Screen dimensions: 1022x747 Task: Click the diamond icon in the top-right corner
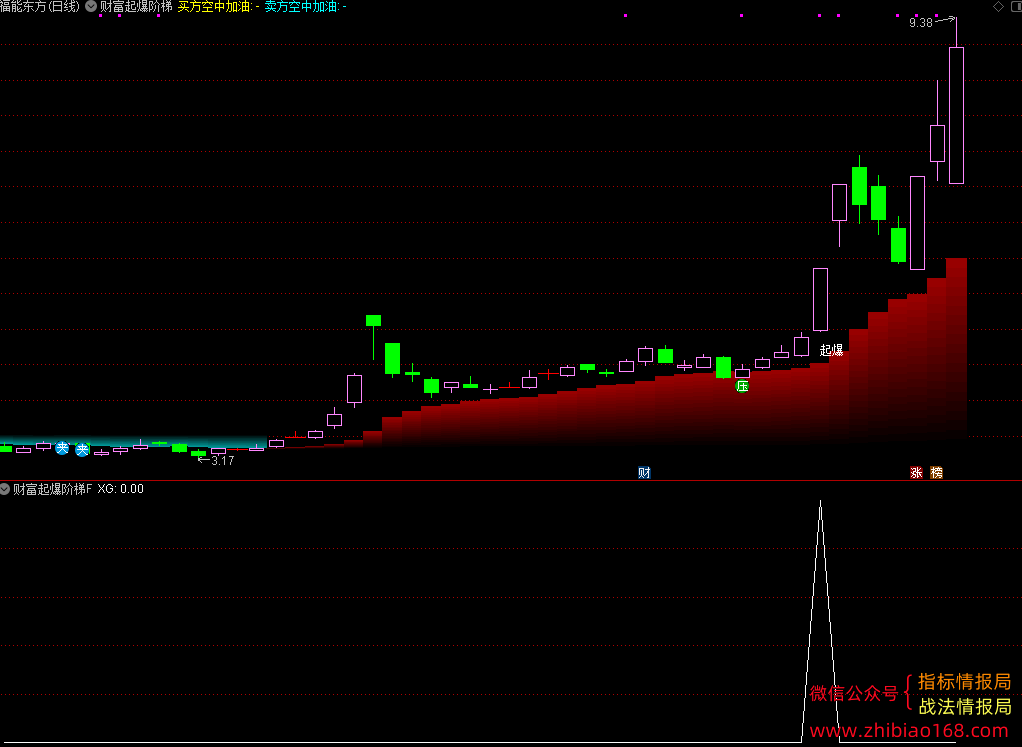click(x=998, y=7)
